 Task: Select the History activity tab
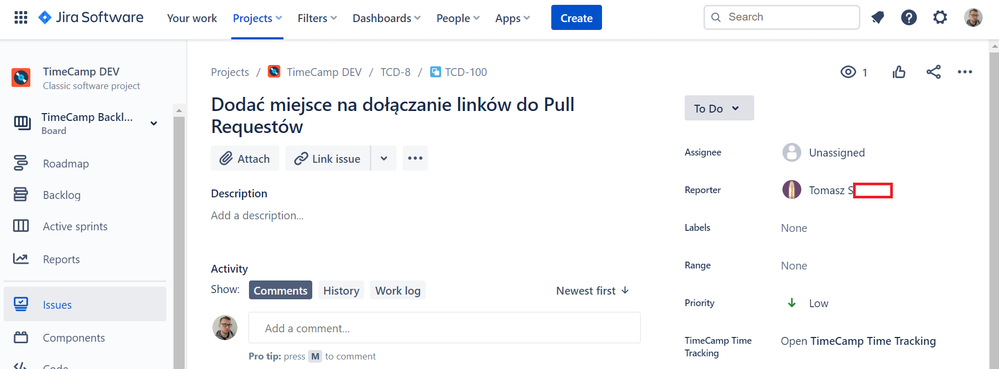(341, 291)
